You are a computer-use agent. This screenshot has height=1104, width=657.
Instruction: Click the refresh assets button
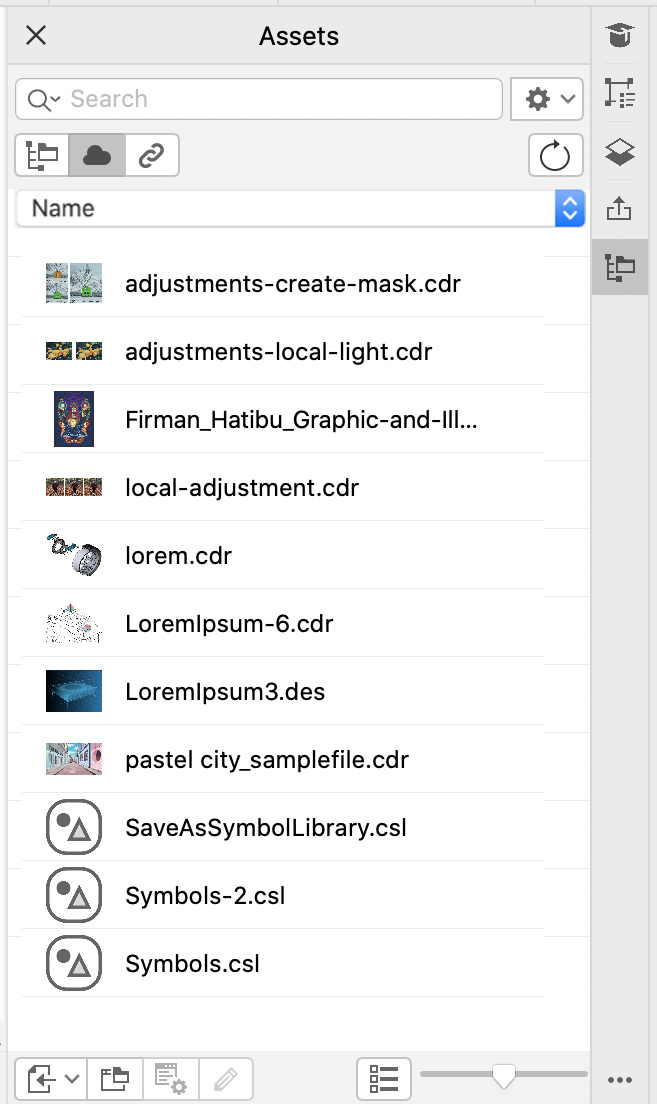(554, 155)
